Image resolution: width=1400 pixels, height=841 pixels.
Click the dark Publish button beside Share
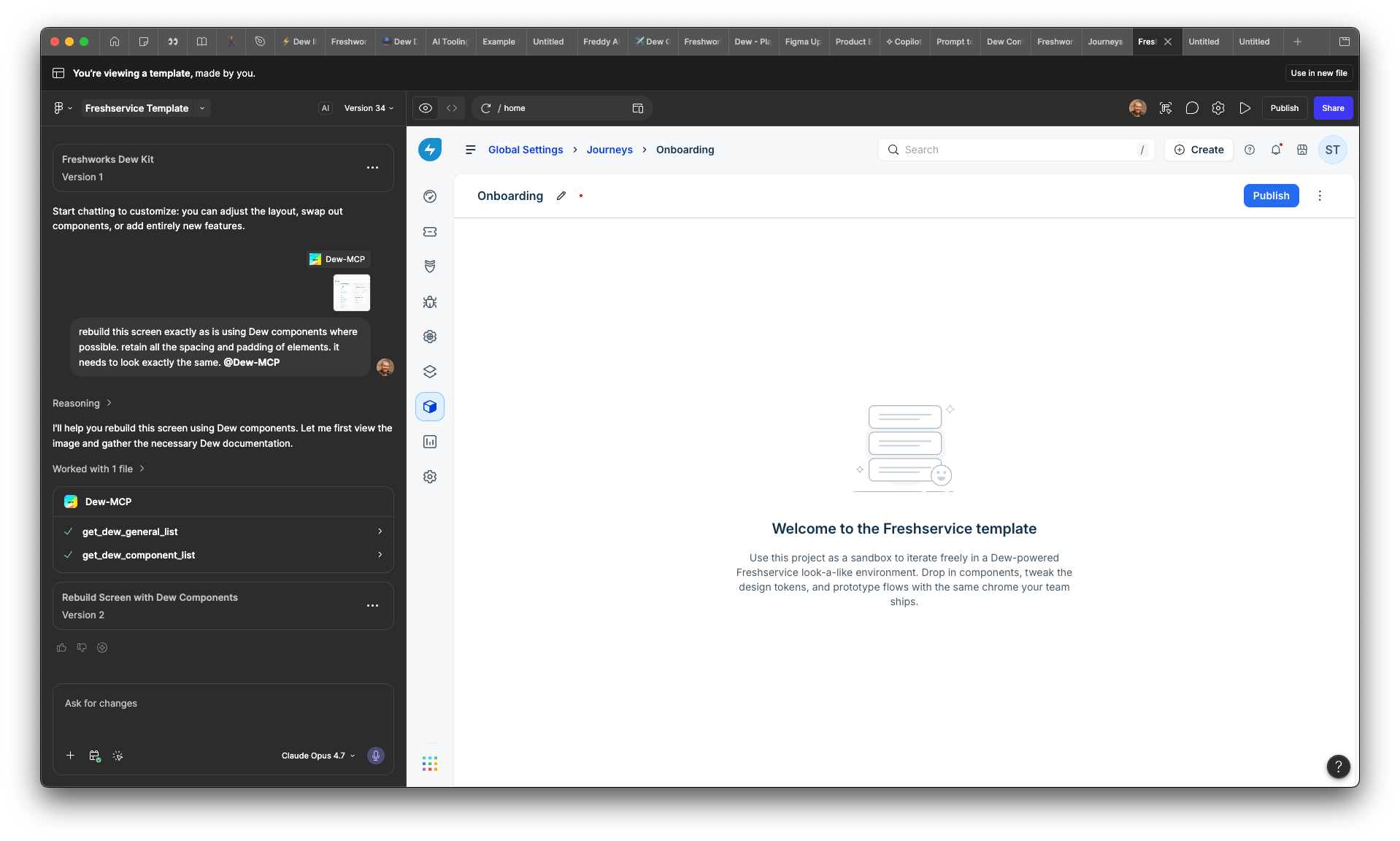pos(1285,108)
